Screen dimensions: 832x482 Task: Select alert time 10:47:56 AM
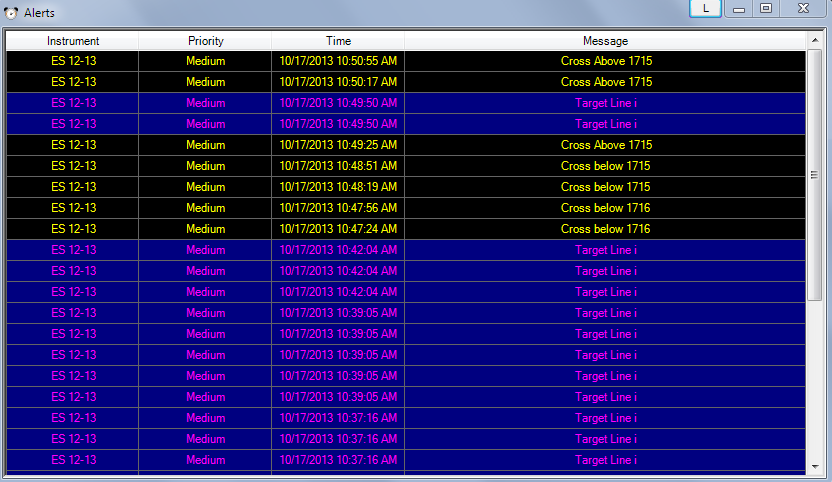tap(338, 208)
